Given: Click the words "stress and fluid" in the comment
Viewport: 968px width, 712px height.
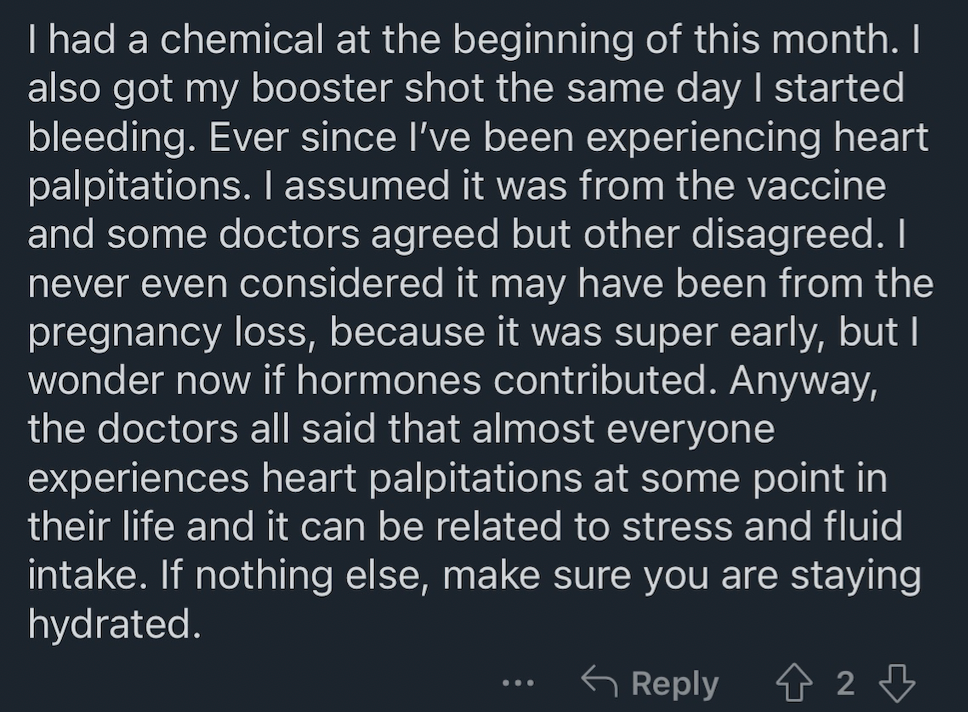Looking at the screenshot, I should [x=762, y=527].
